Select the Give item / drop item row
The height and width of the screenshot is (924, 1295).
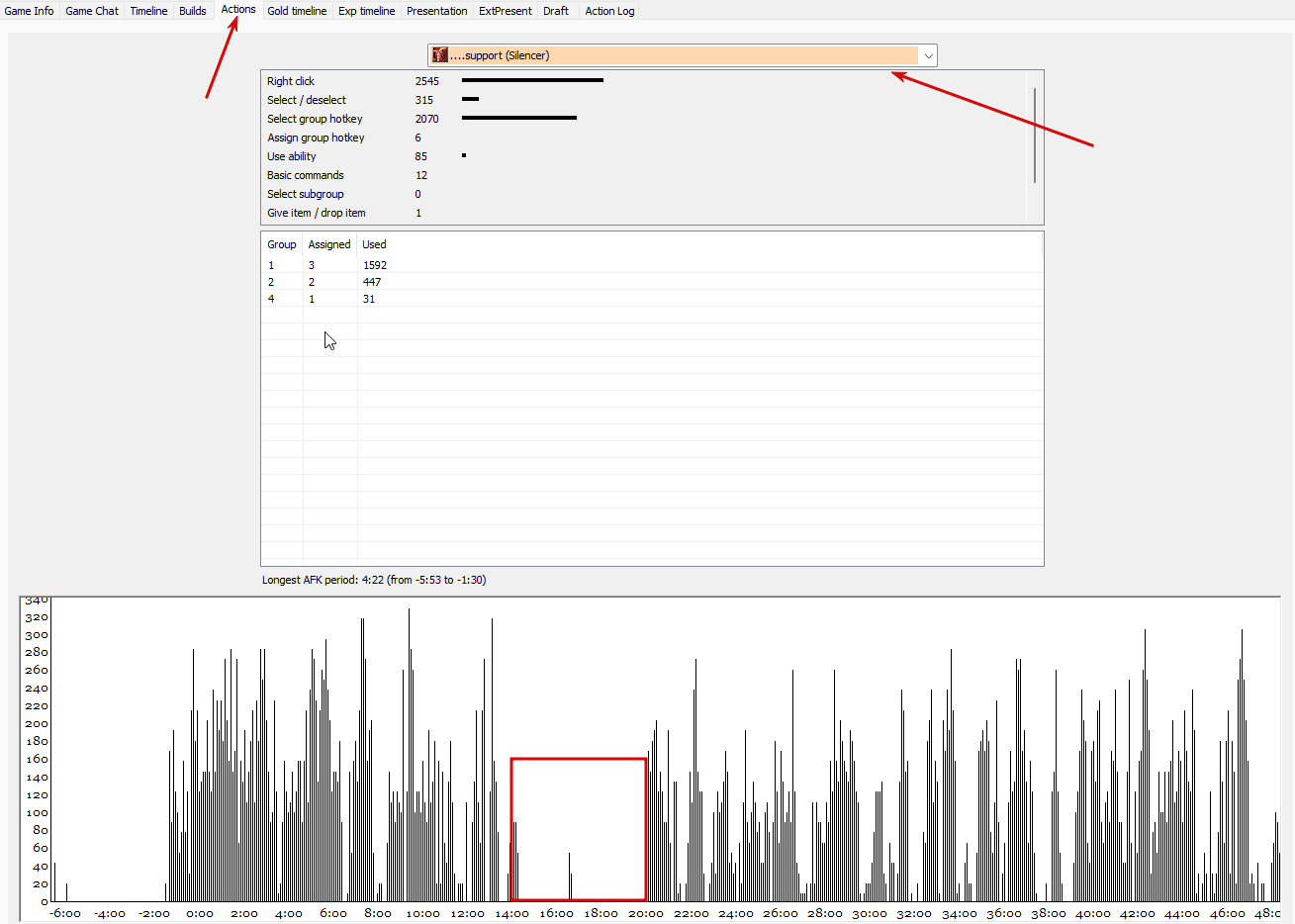644,213
